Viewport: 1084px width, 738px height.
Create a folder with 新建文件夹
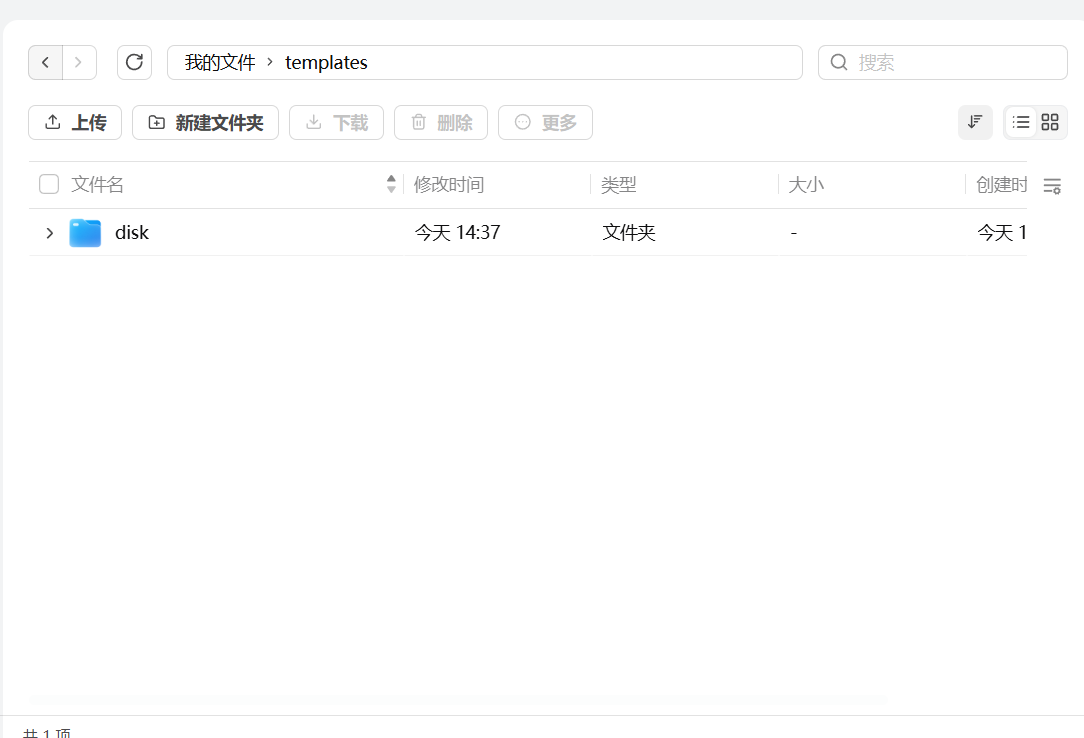[205, 122]
